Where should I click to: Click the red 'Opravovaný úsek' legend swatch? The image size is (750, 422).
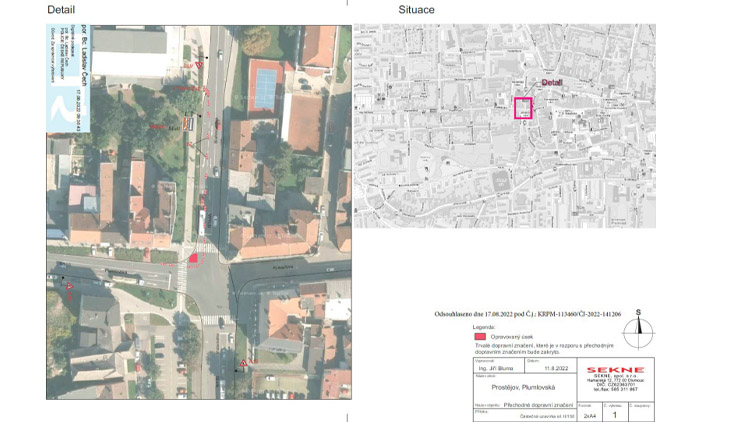point(481,338)
